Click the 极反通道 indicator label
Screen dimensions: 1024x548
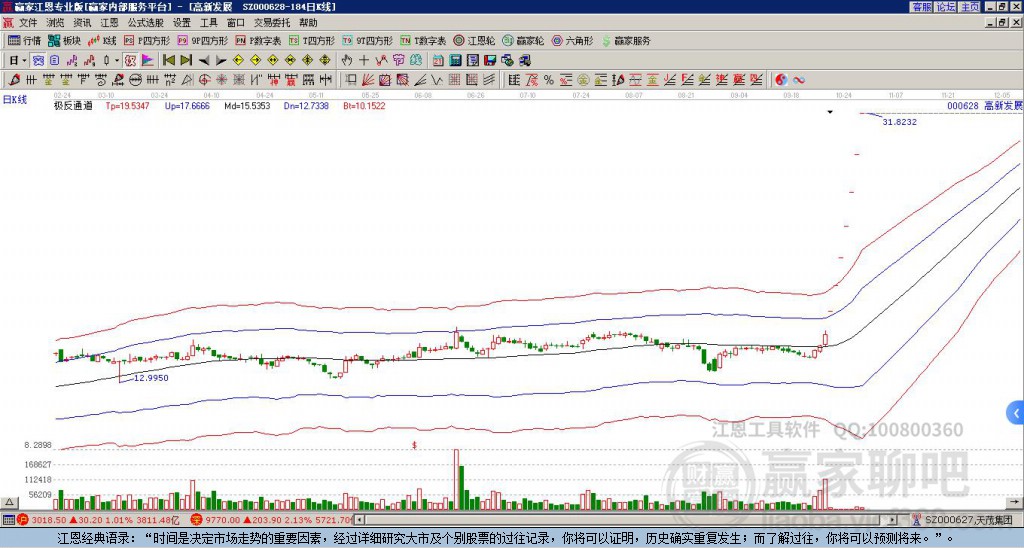(73, 105)
